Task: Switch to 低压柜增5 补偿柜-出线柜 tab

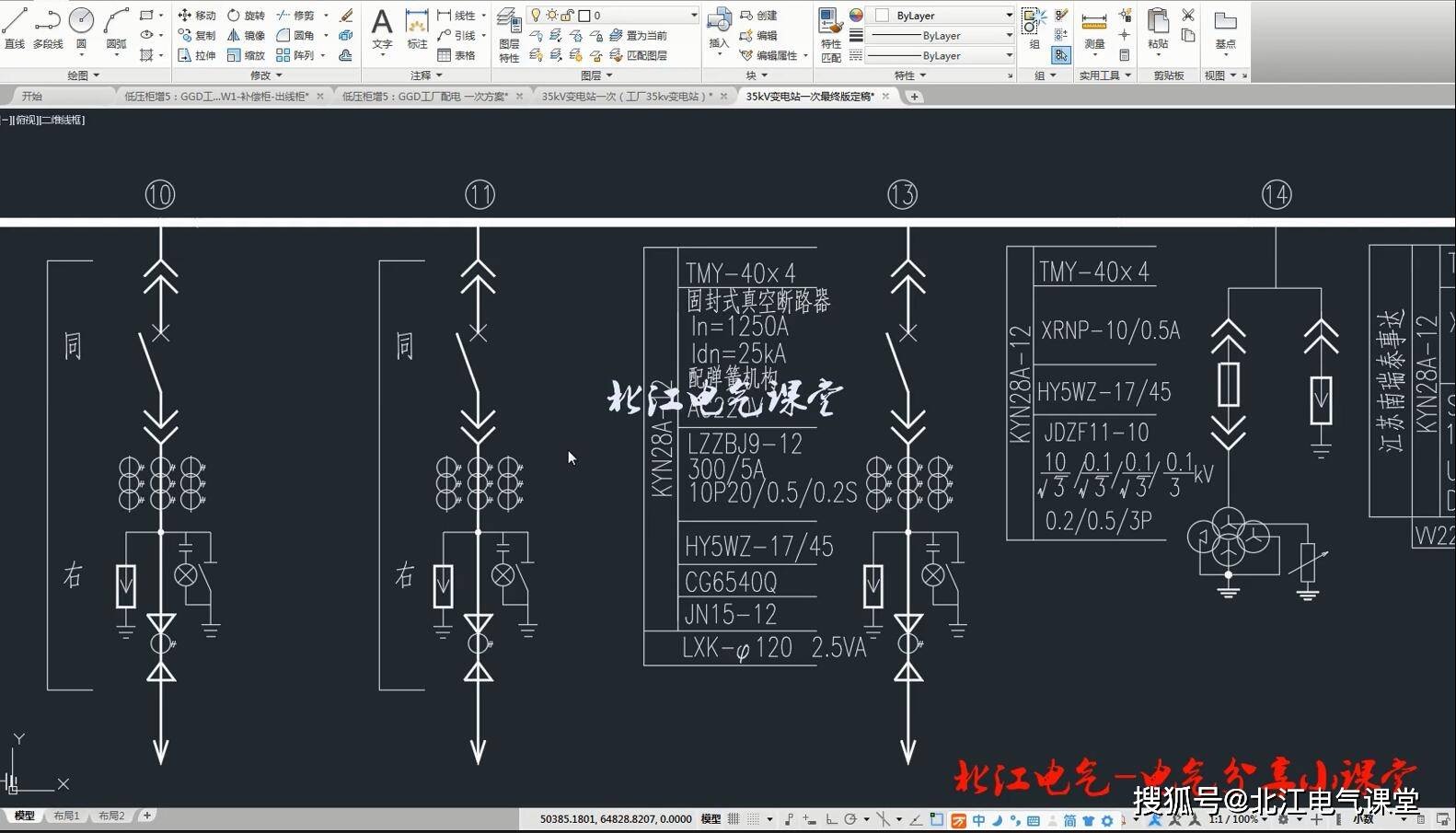Action: coord(217,96)
